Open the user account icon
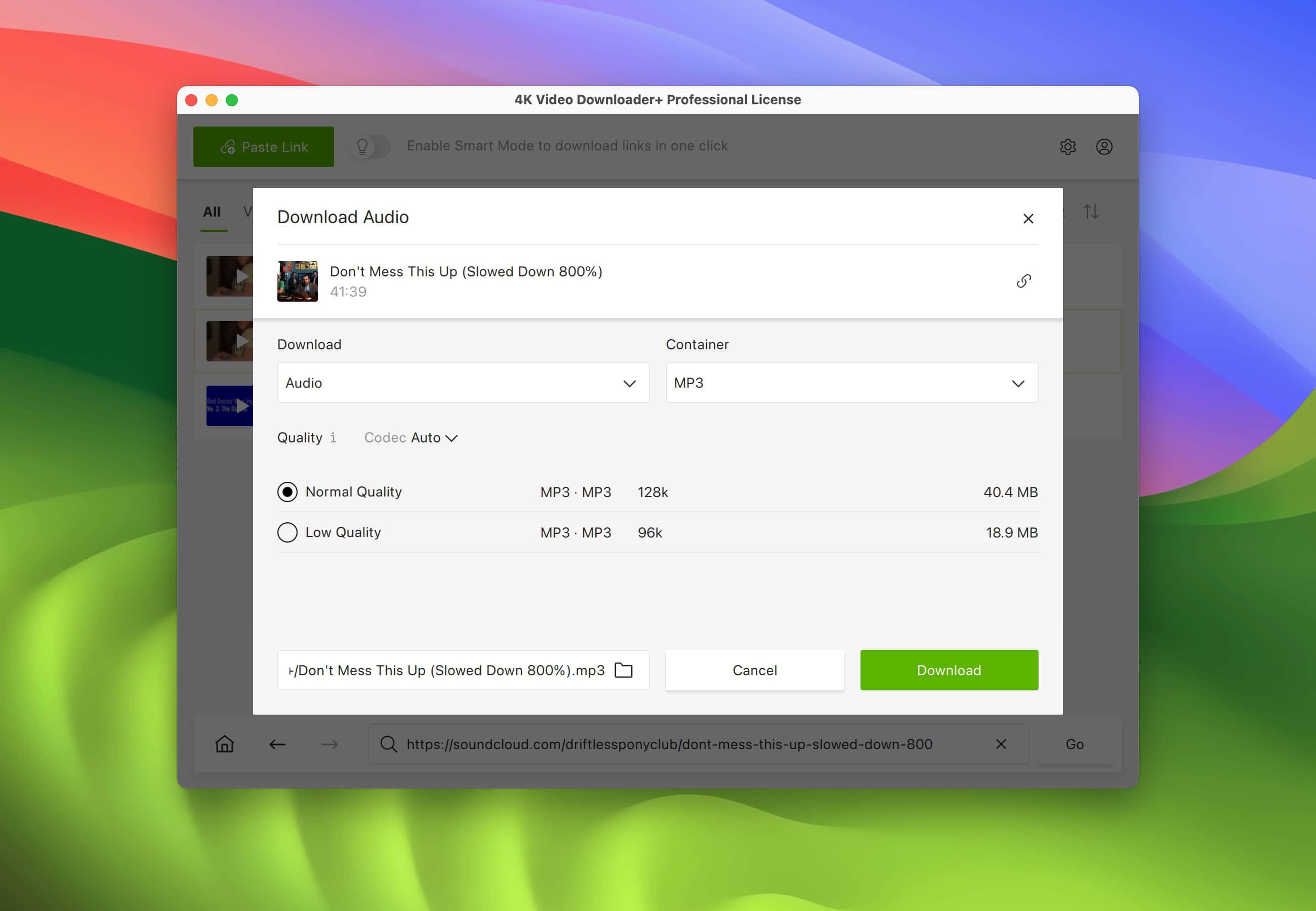1316x911 pixels. [1104, 147]
